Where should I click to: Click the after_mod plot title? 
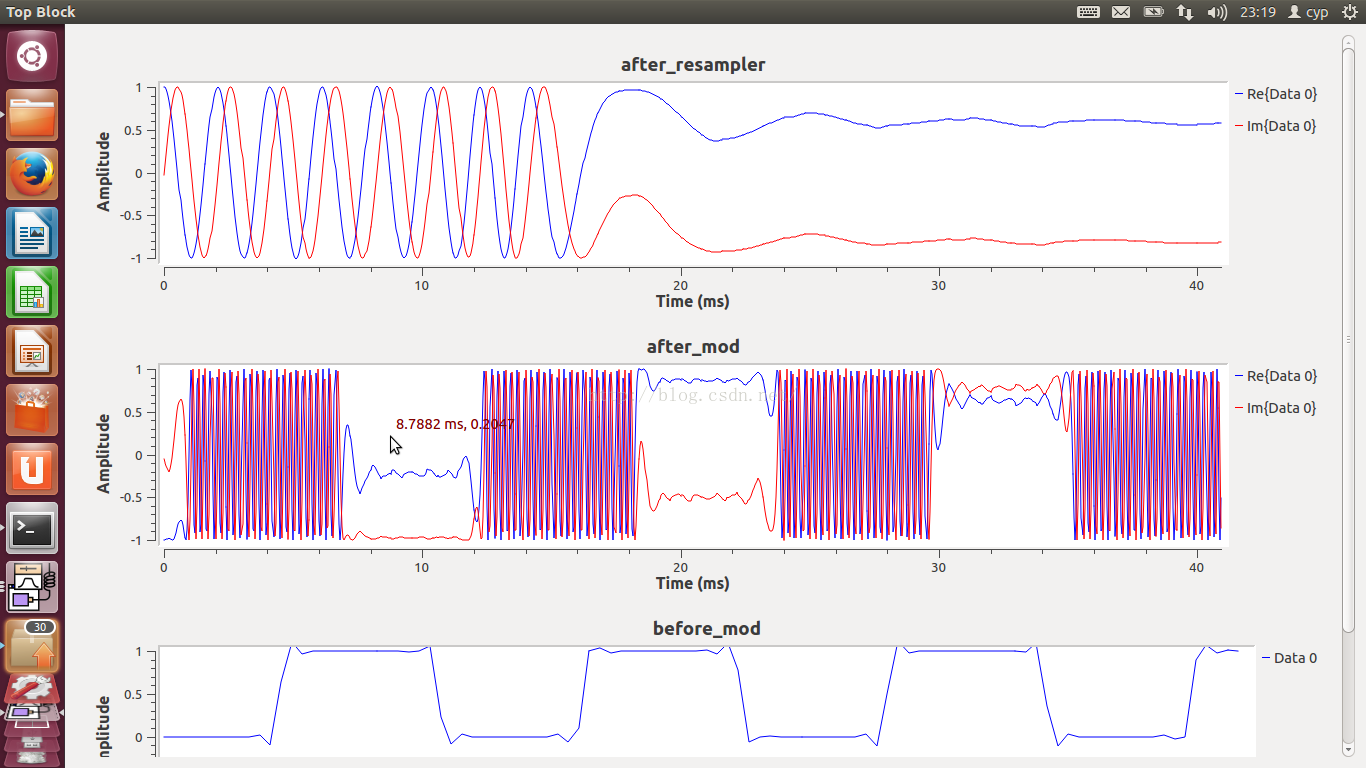click(x=693, y=347)
